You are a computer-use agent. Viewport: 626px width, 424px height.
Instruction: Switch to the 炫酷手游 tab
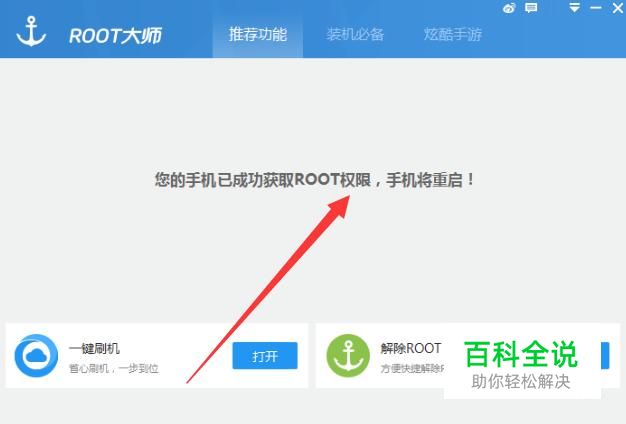point(453,35)
